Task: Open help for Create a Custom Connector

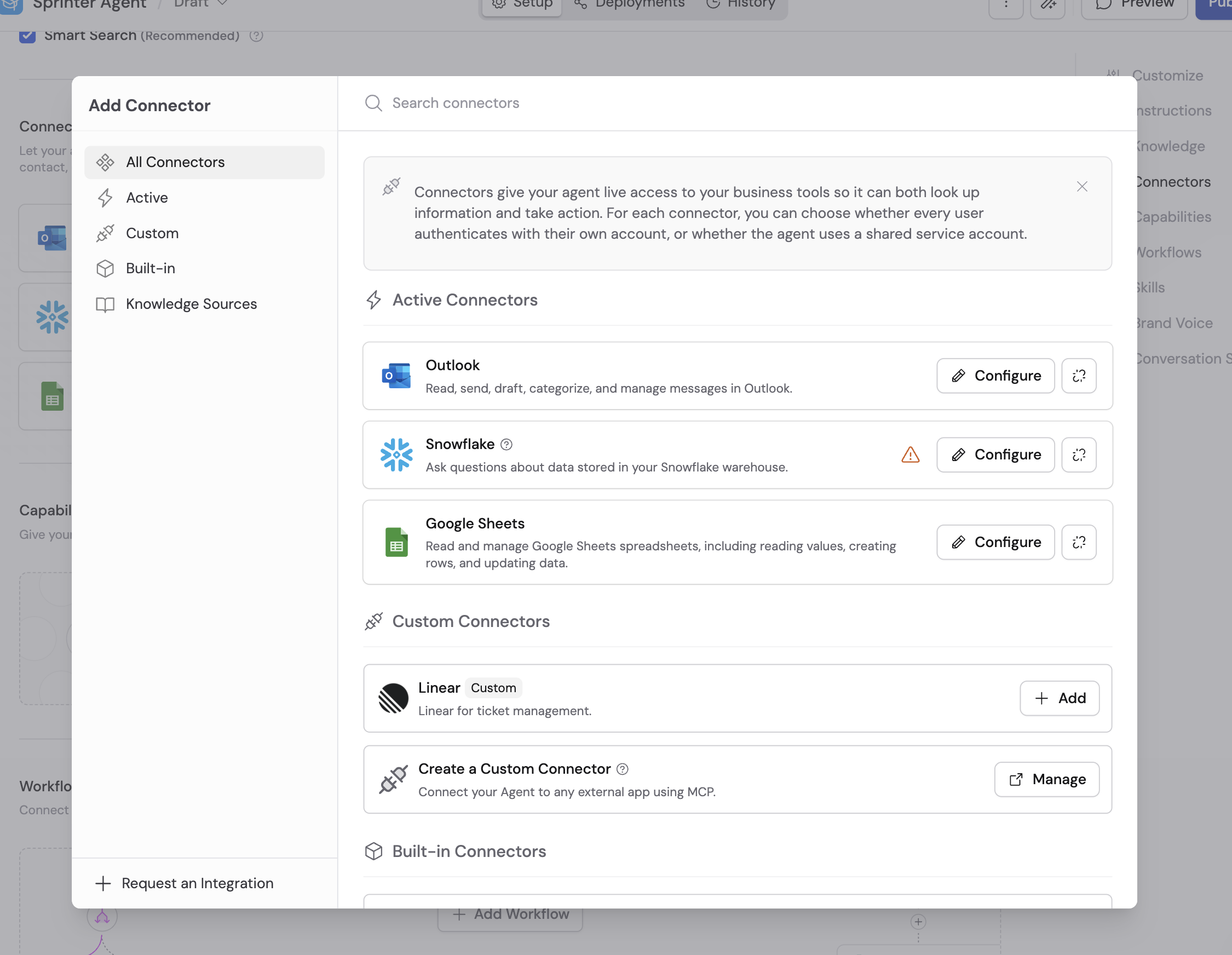Action: pyautogui.click(x=622, y=769)
